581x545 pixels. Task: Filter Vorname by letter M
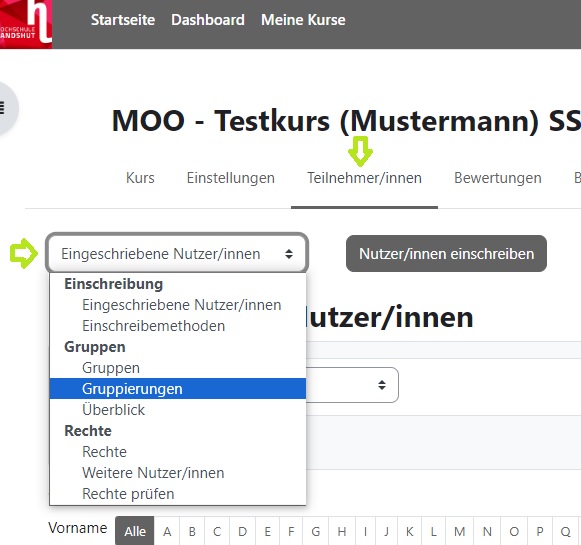click(x=459, y=531)
